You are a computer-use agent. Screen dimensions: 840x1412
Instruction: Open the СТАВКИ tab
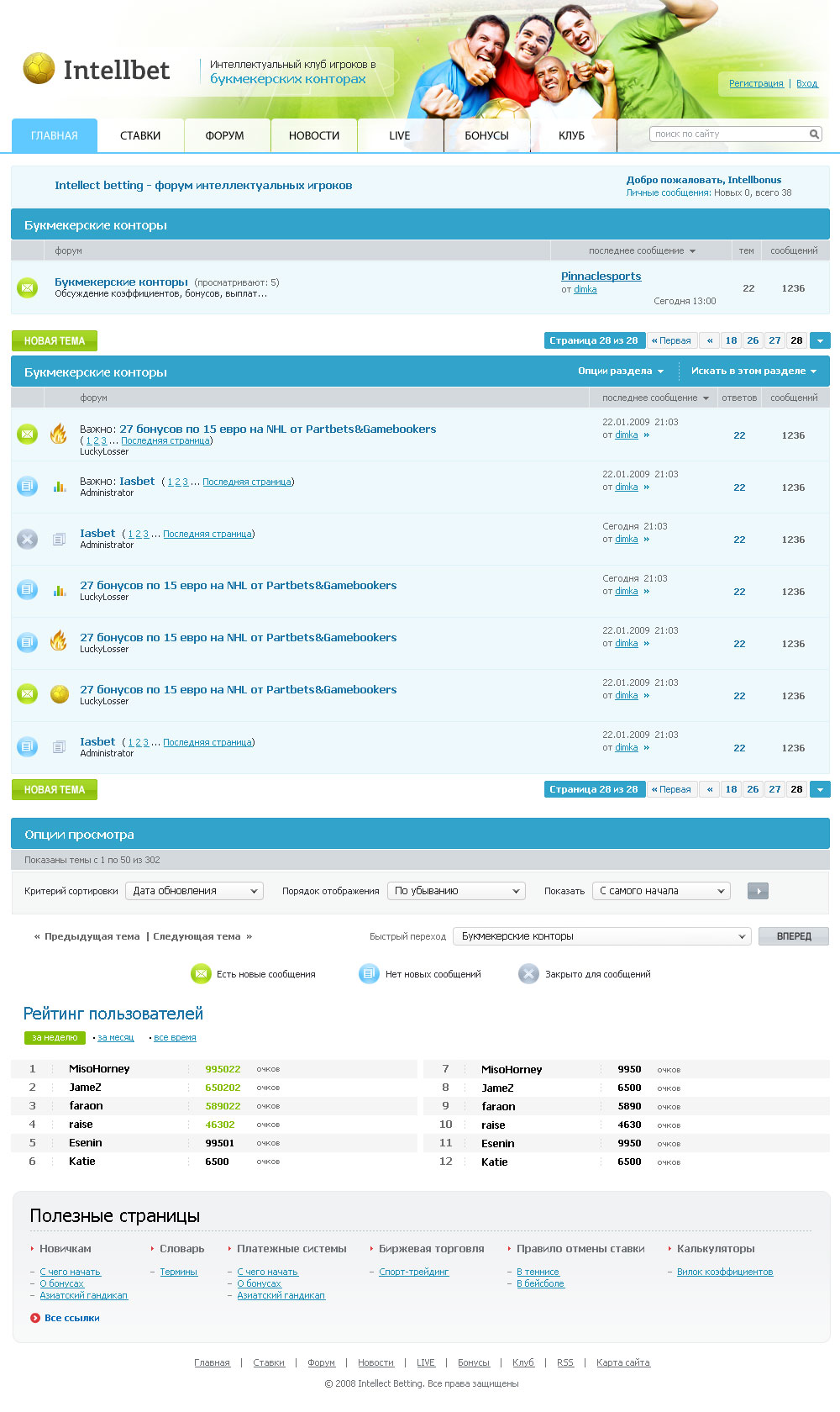[x=140, y=135]
